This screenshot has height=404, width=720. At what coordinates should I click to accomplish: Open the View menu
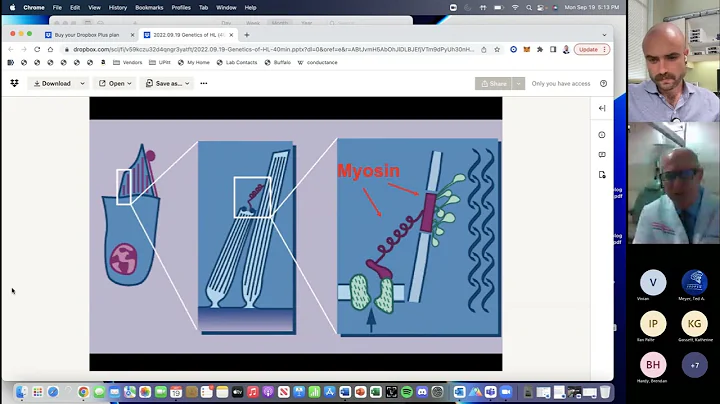tap(94, 7)
